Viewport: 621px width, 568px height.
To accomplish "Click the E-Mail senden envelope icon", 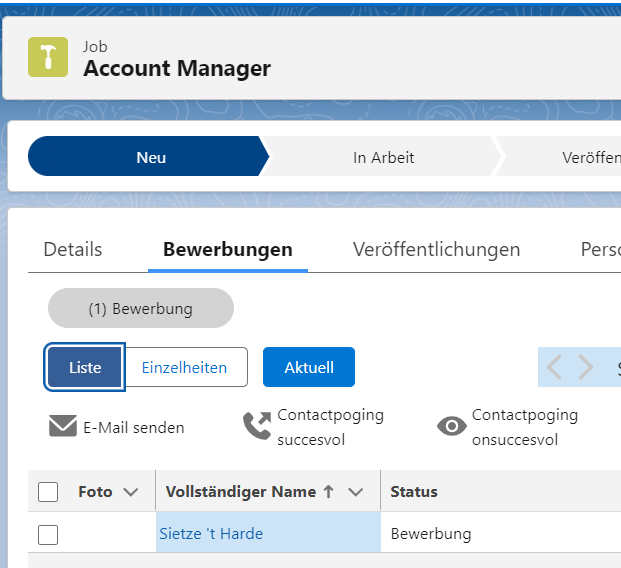I will (x=63, y=427).
